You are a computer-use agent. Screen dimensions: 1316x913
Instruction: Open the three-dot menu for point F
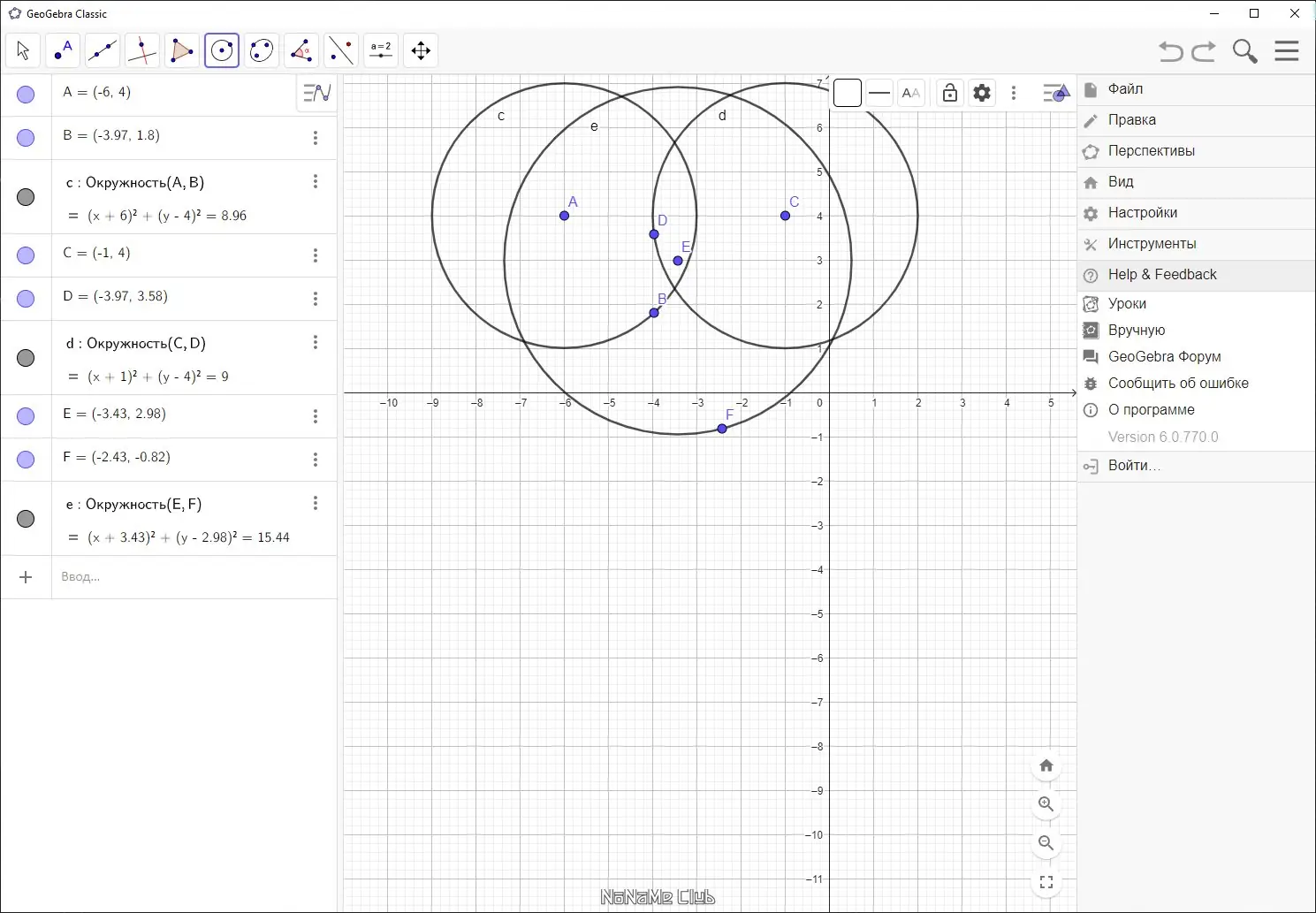click(316, 460)
